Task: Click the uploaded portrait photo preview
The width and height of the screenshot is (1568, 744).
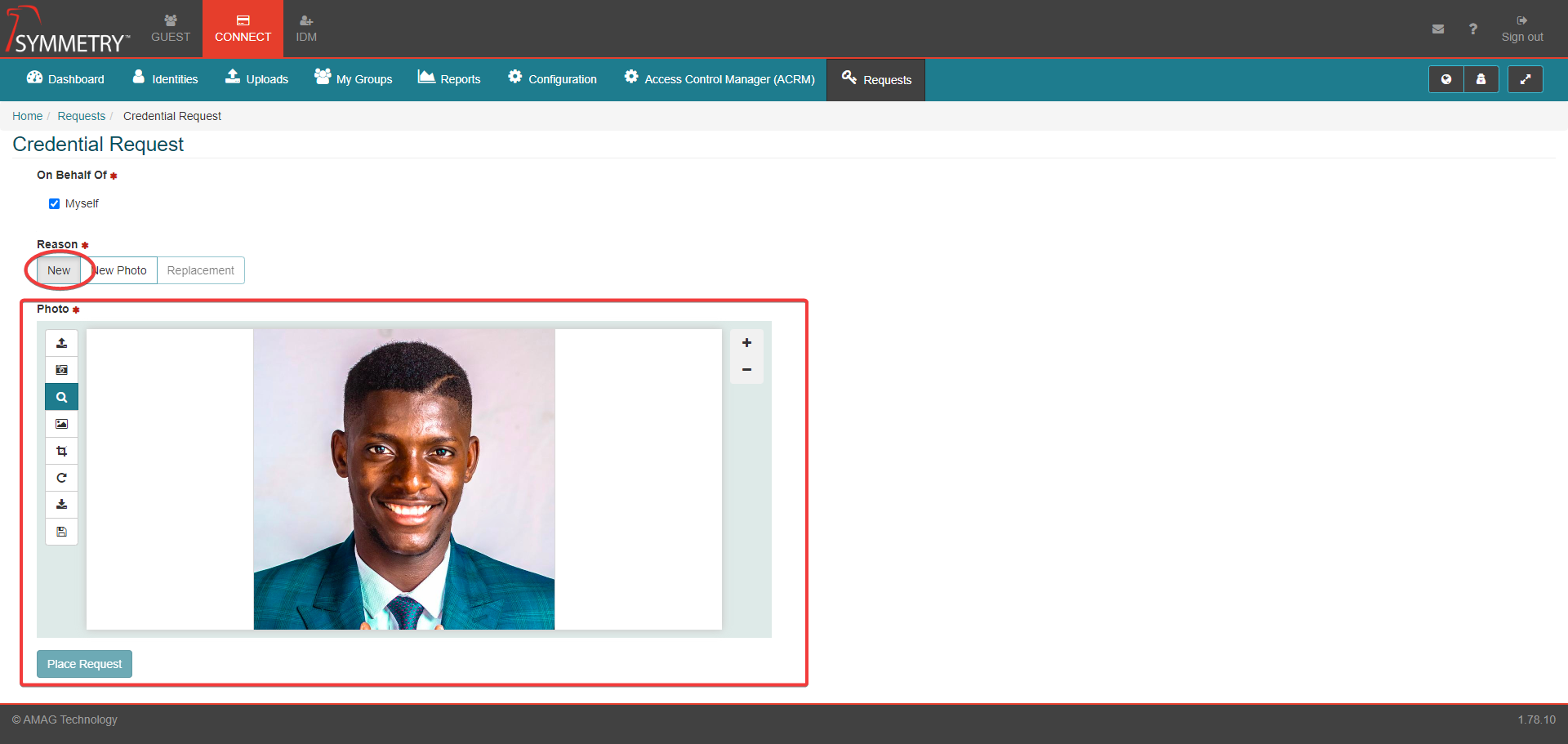Action: click(404, 479)
